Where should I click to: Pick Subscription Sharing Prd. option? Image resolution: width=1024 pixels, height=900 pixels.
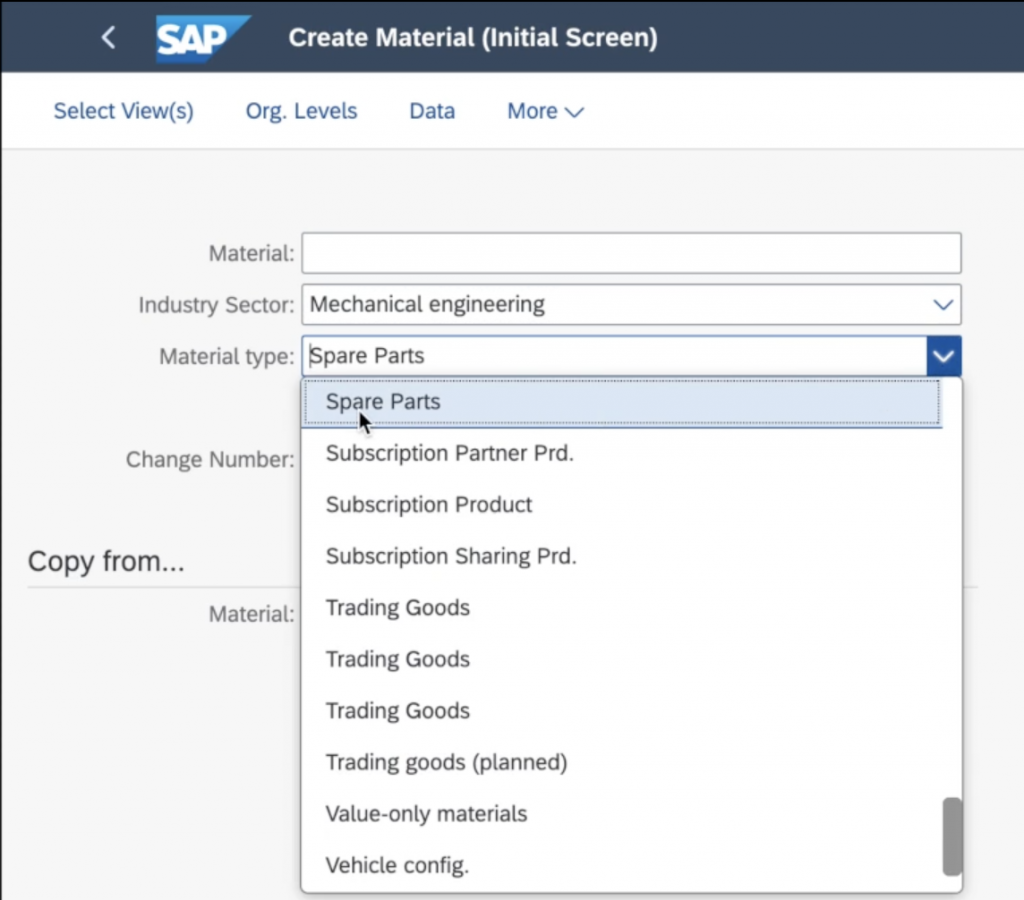(x=451, y=556)
